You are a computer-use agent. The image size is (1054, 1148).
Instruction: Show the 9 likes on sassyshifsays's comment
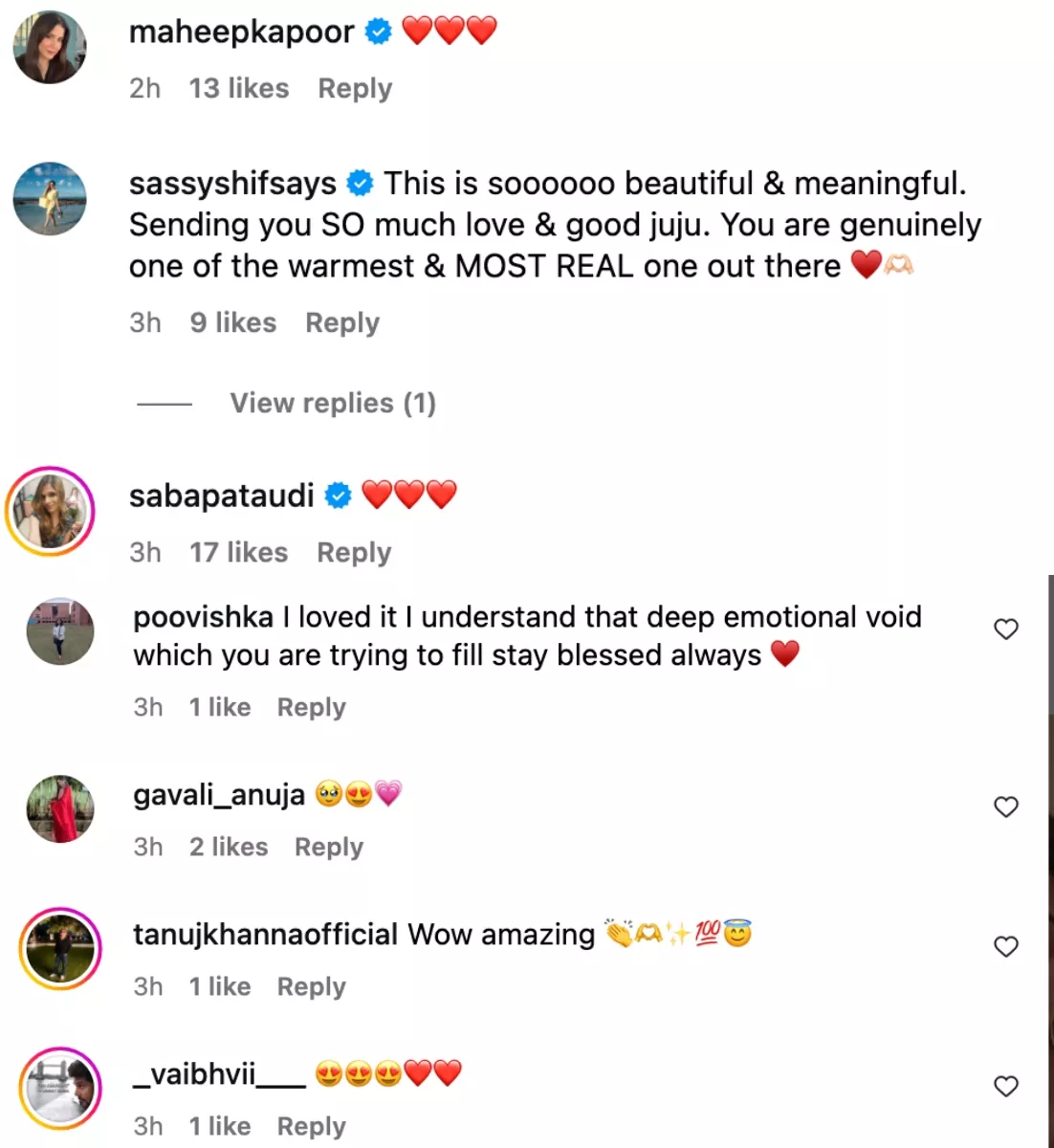tap(232, 323)
